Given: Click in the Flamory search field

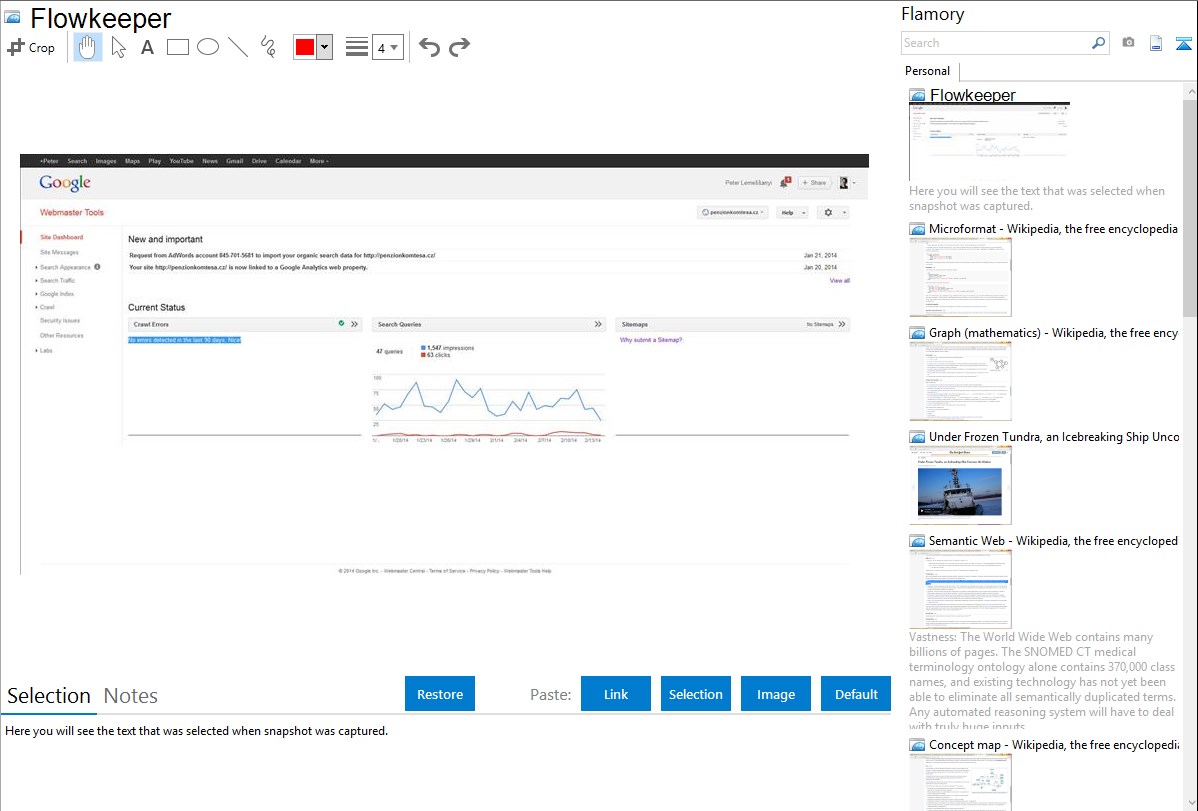Looking at the screenshot, I should [x=995, y=43].
